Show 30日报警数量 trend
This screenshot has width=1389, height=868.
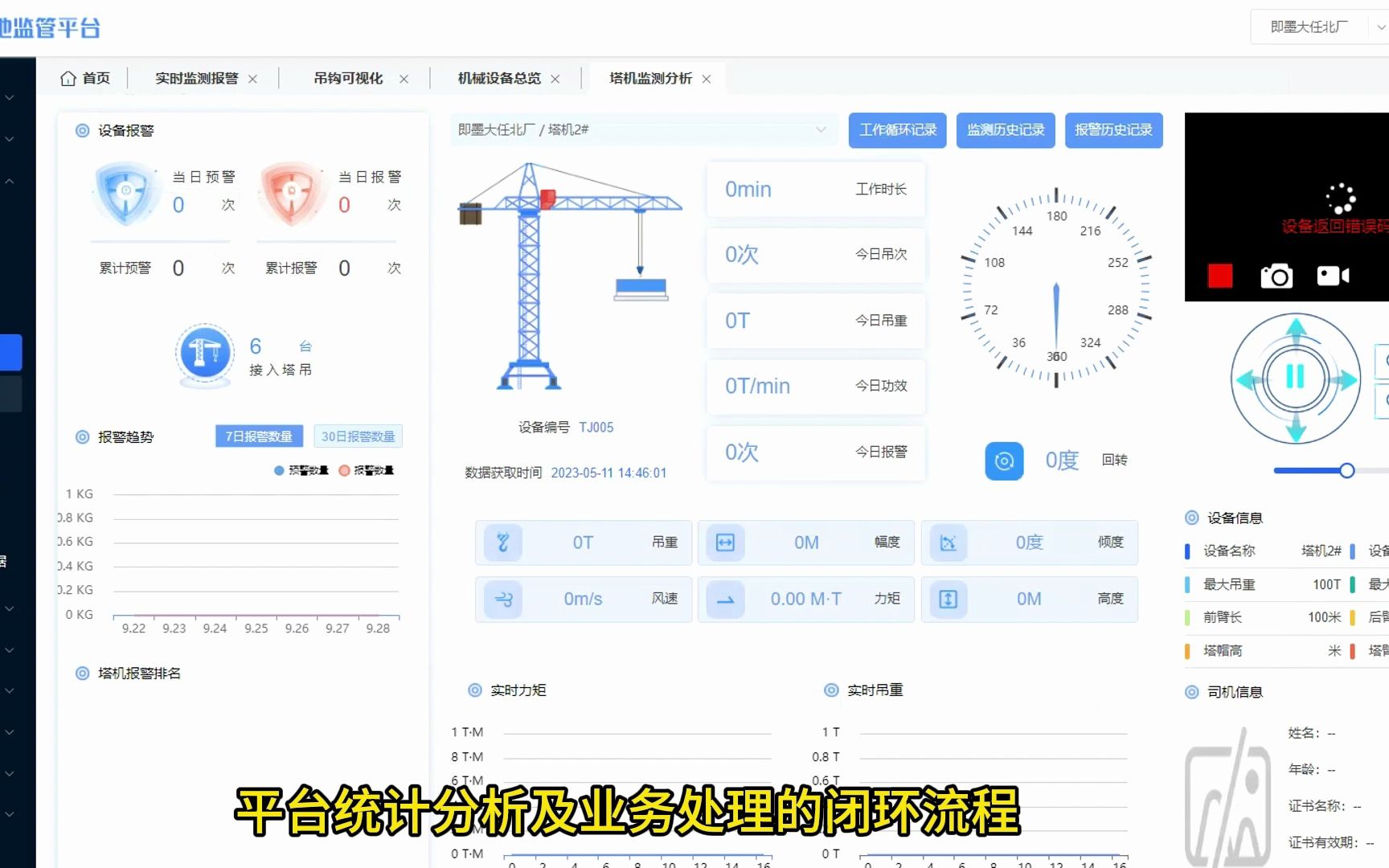(x=358, y=436)
